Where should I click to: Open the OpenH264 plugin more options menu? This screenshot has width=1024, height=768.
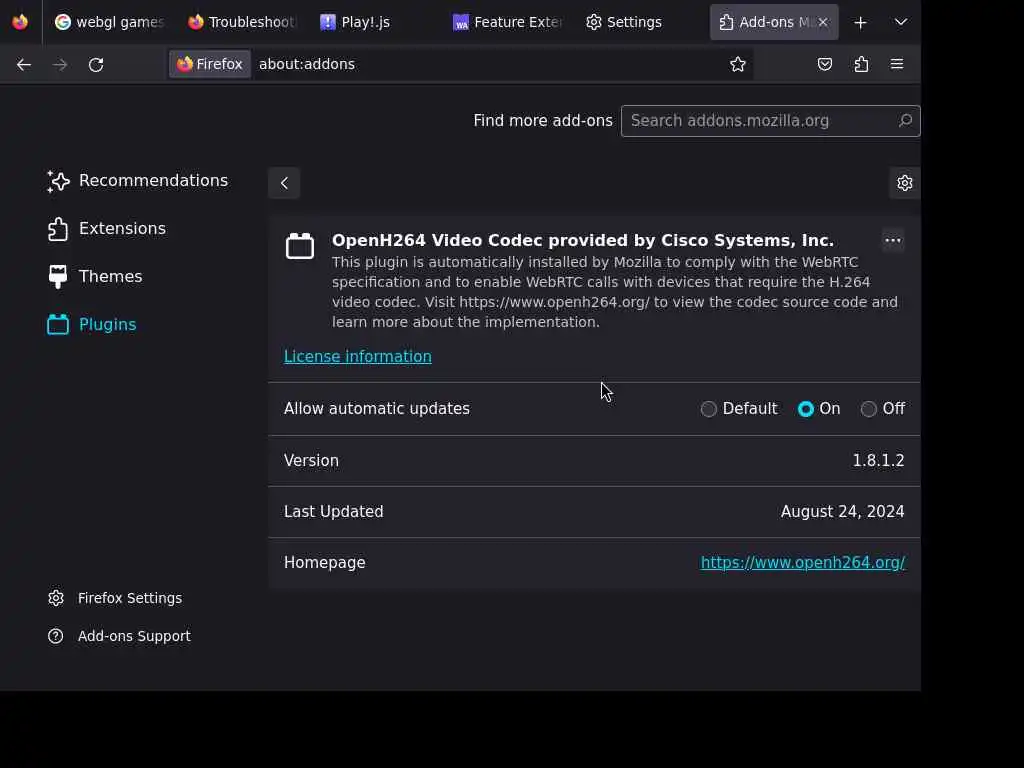click(x=893, y=240)
